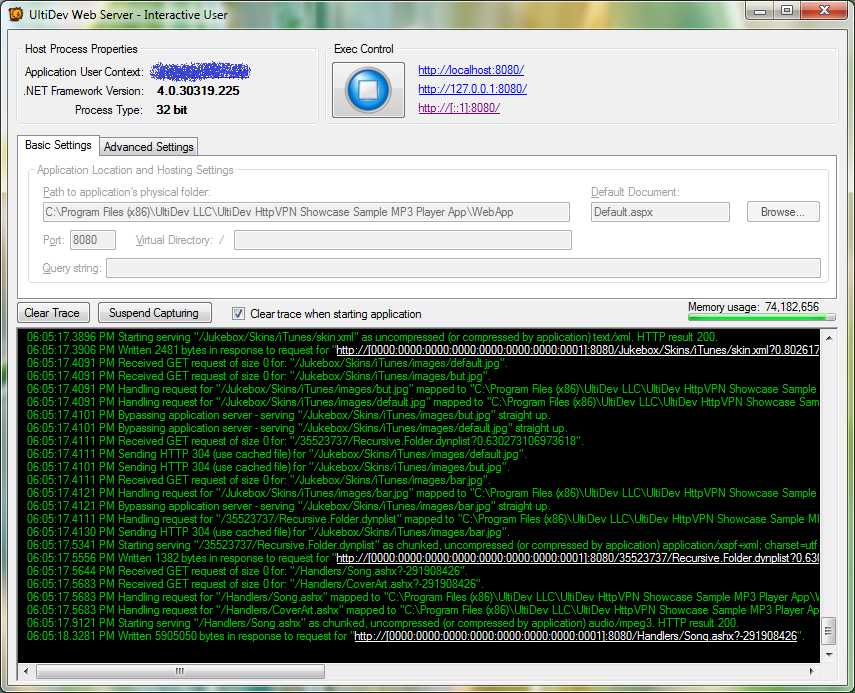Toggle Clear trace when starting application checkbox

(x=238, y=314)
